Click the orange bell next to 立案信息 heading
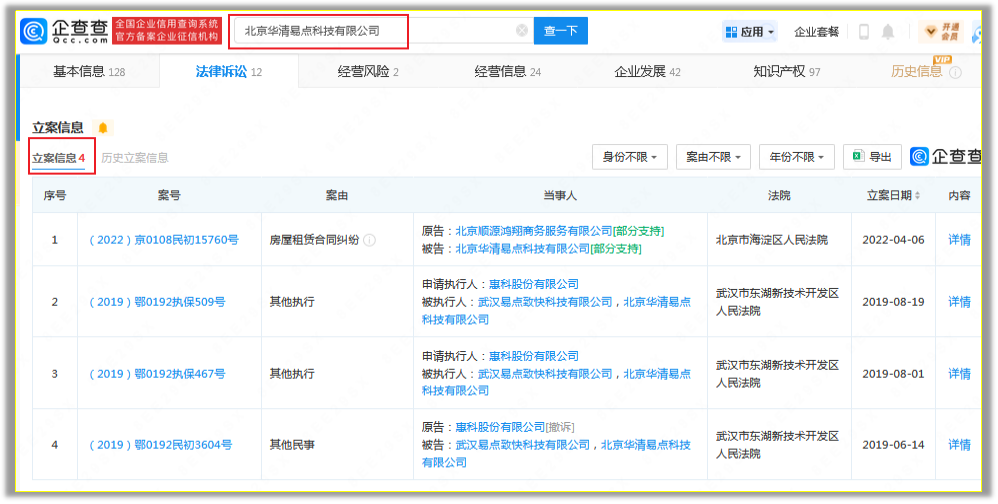998x504 pixels. [x=103, y=128]
